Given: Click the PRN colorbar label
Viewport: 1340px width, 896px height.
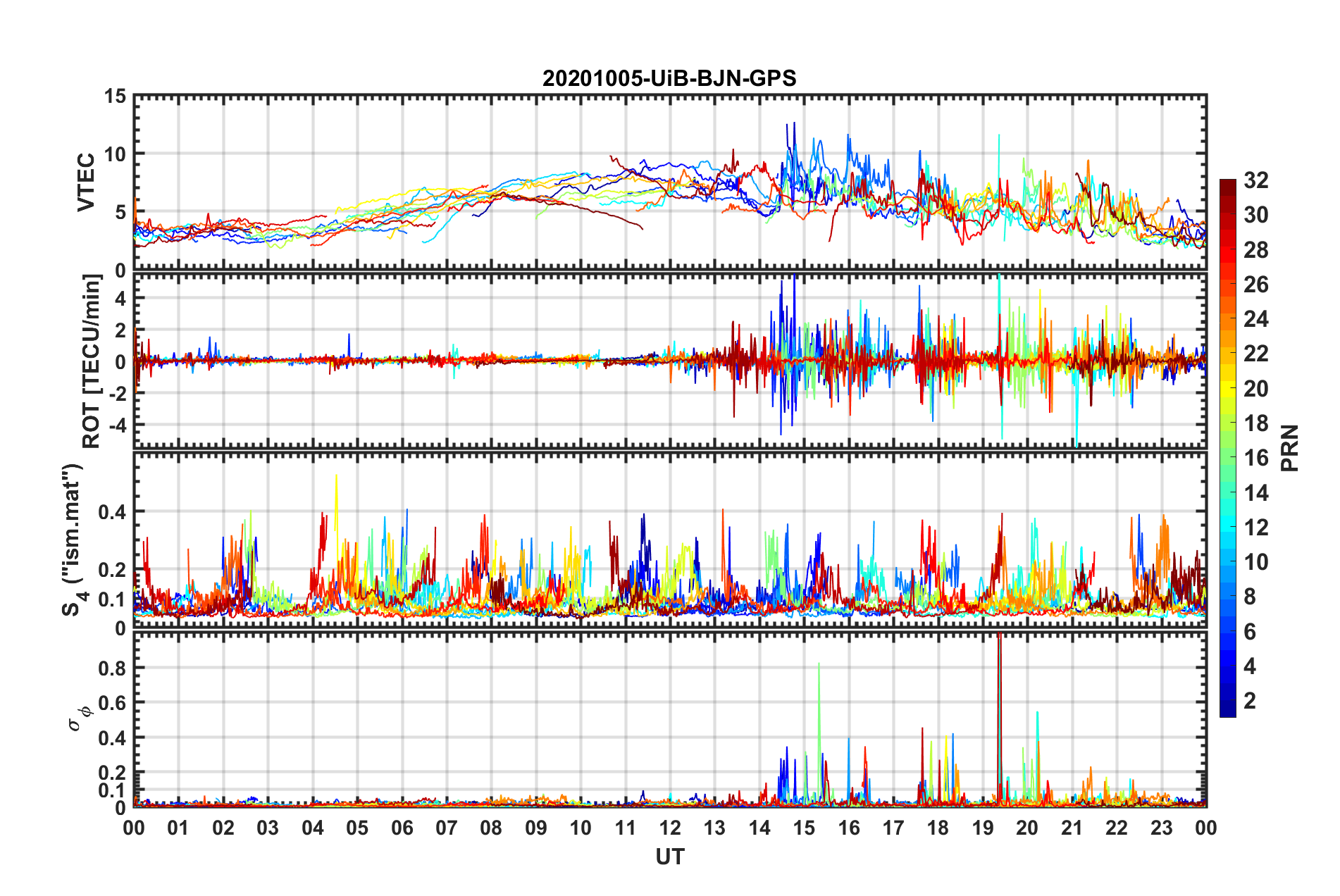Looking at the screenshot, I should [x=1289, y=448].
